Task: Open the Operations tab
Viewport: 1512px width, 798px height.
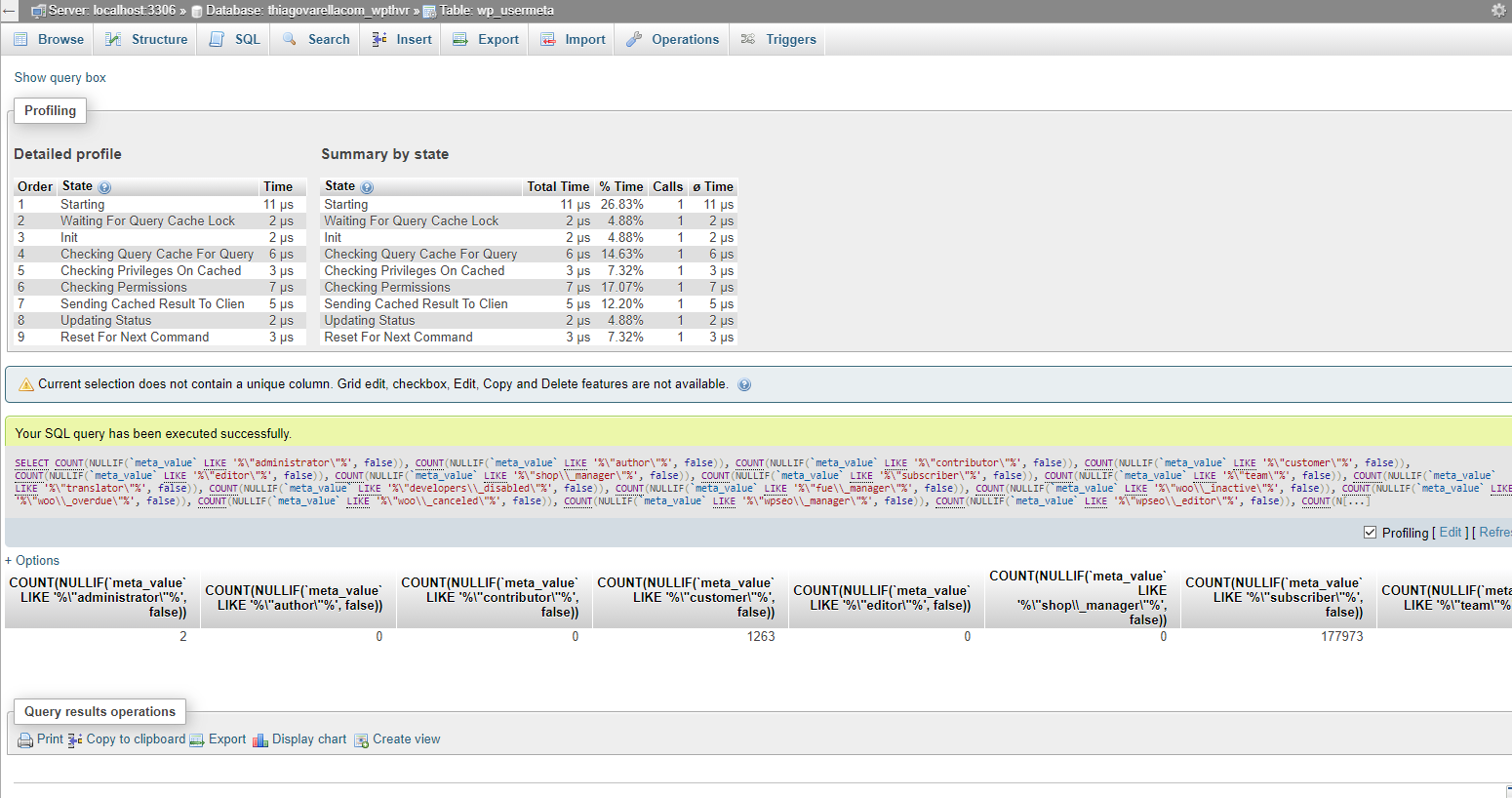Action: pyautogui.click(x=672, y=39)
